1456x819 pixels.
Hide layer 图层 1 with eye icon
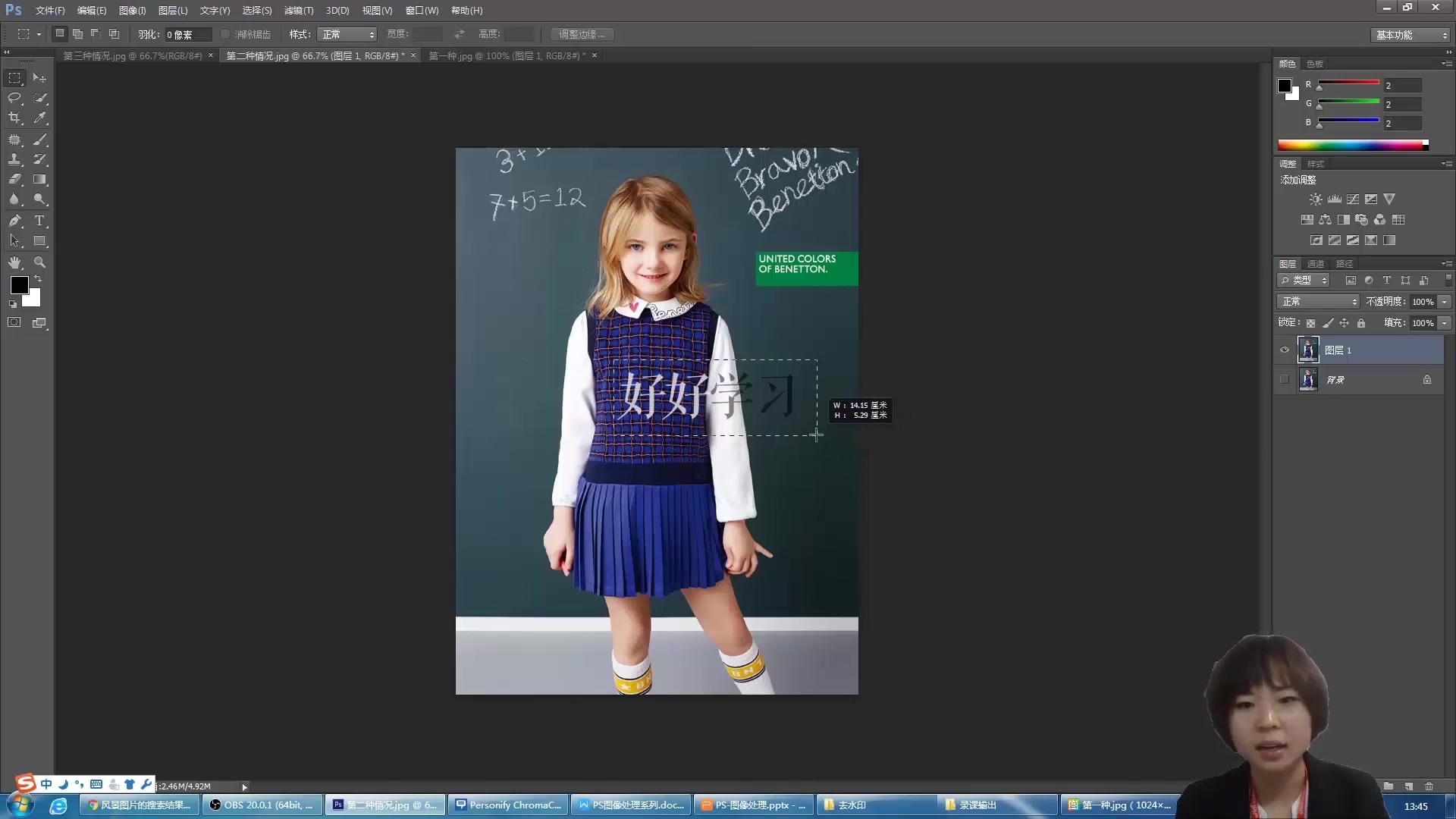tap(1285, 350)
